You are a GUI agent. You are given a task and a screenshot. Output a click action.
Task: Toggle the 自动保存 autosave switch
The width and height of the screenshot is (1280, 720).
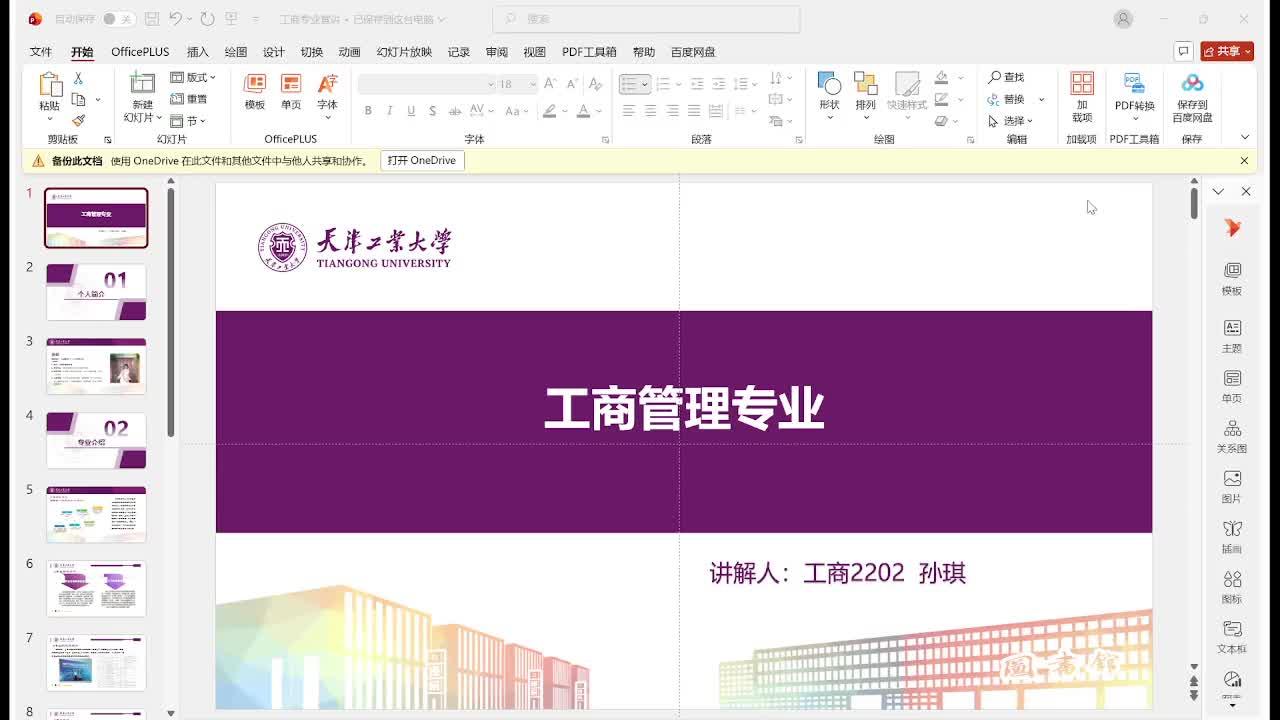pyautogui.click(x=119, y=19)
